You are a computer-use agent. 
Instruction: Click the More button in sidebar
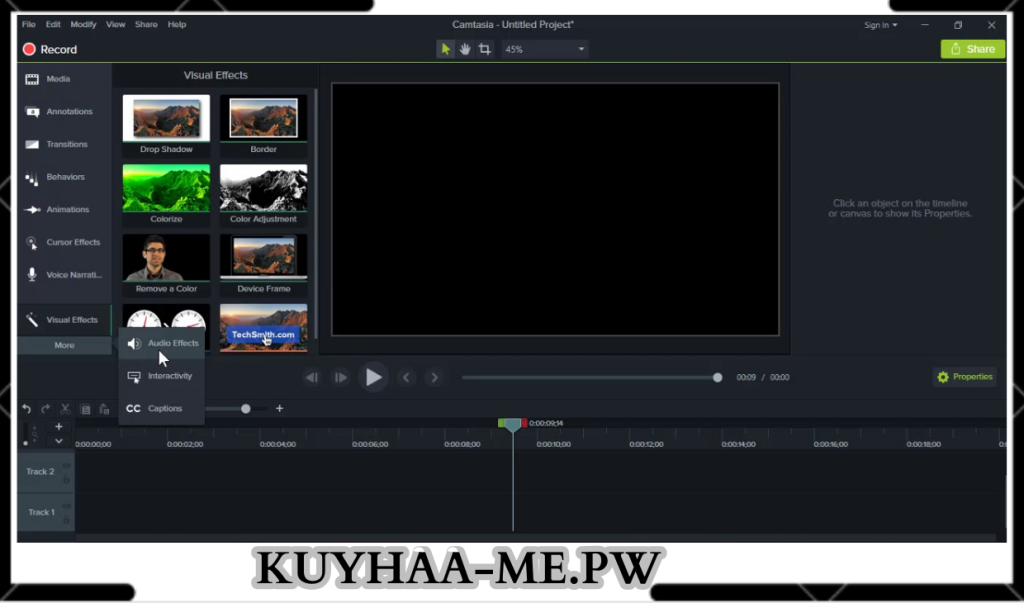coord(64,345)
